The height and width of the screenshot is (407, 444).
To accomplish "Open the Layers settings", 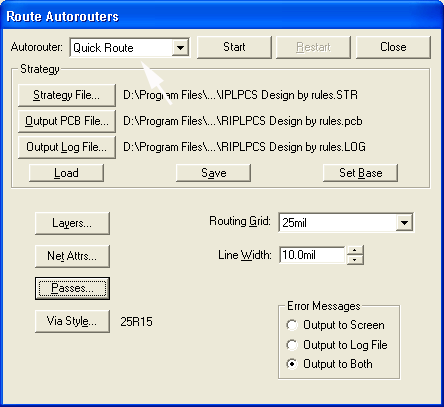I will [72, 223].
